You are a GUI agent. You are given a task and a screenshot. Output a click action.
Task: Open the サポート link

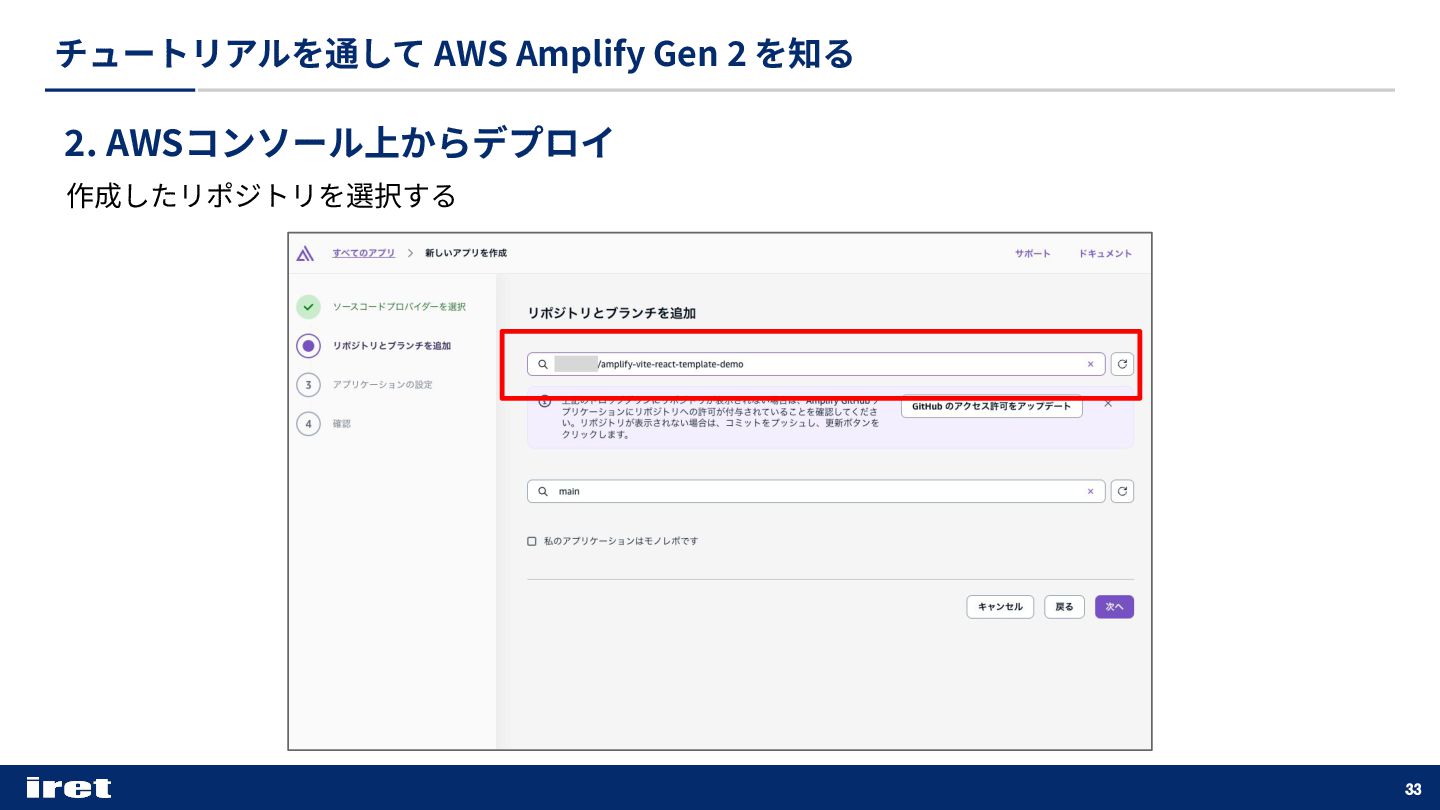pos(1033,254)
